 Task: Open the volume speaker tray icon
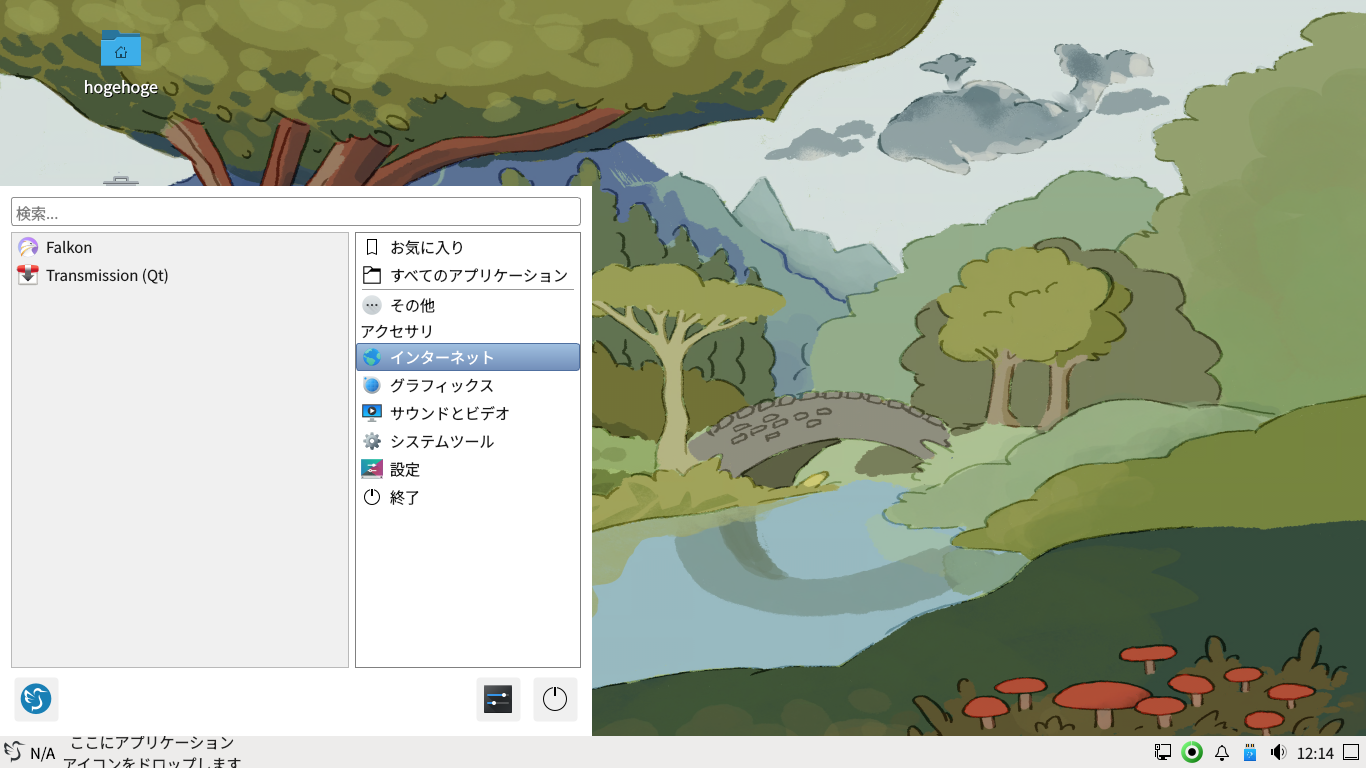[1278, 752]
